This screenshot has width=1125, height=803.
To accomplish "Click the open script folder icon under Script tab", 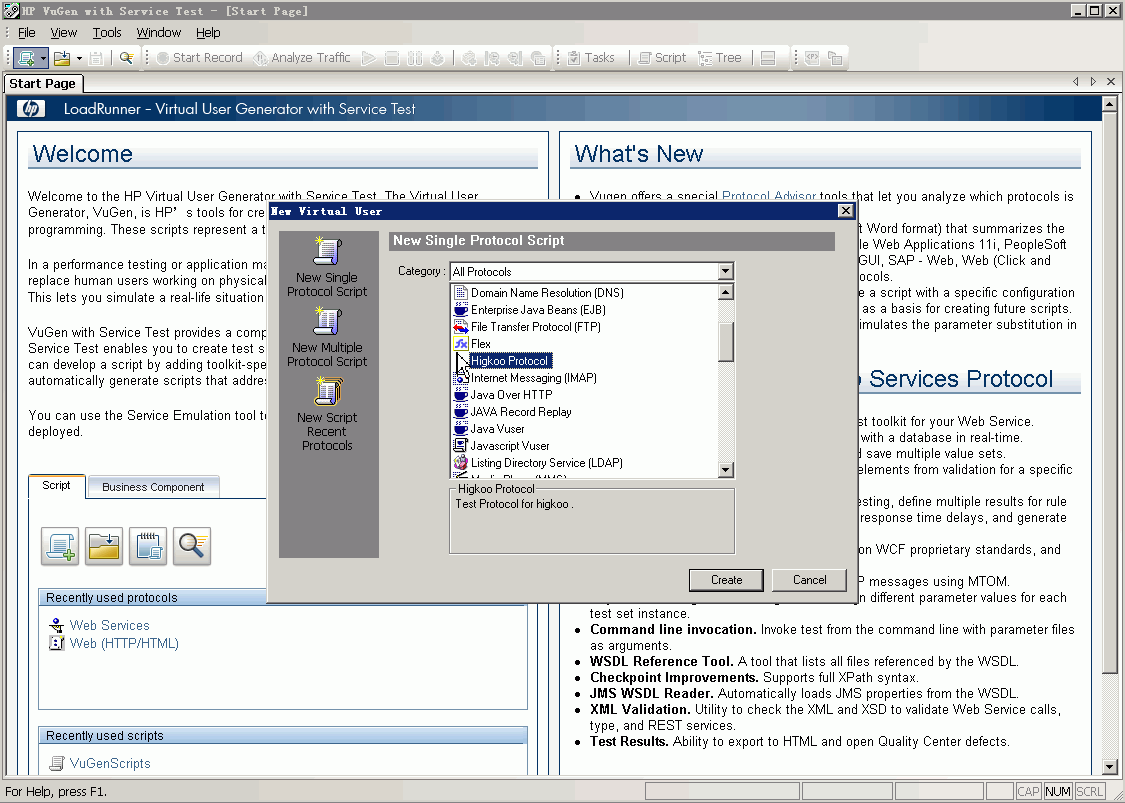I will pos(104,546).
